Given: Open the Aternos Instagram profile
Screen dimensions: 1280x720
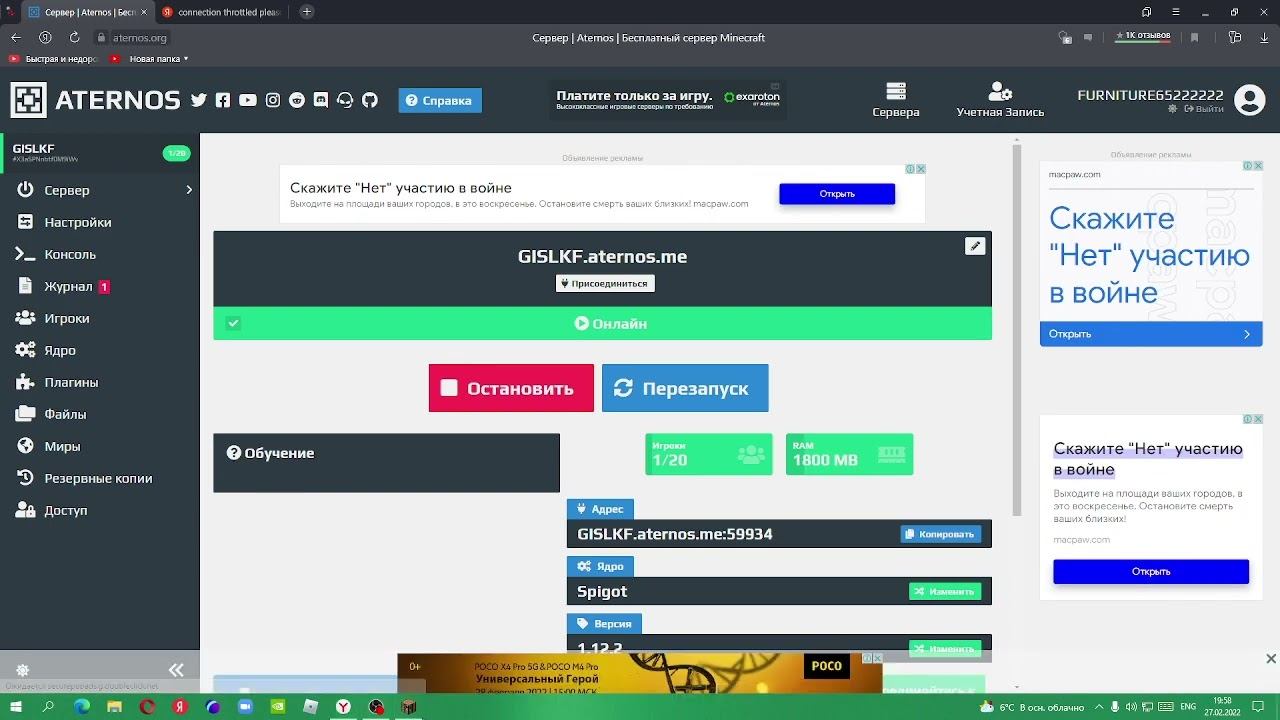Looking at the screenshot, I should [x=273, y=100].
